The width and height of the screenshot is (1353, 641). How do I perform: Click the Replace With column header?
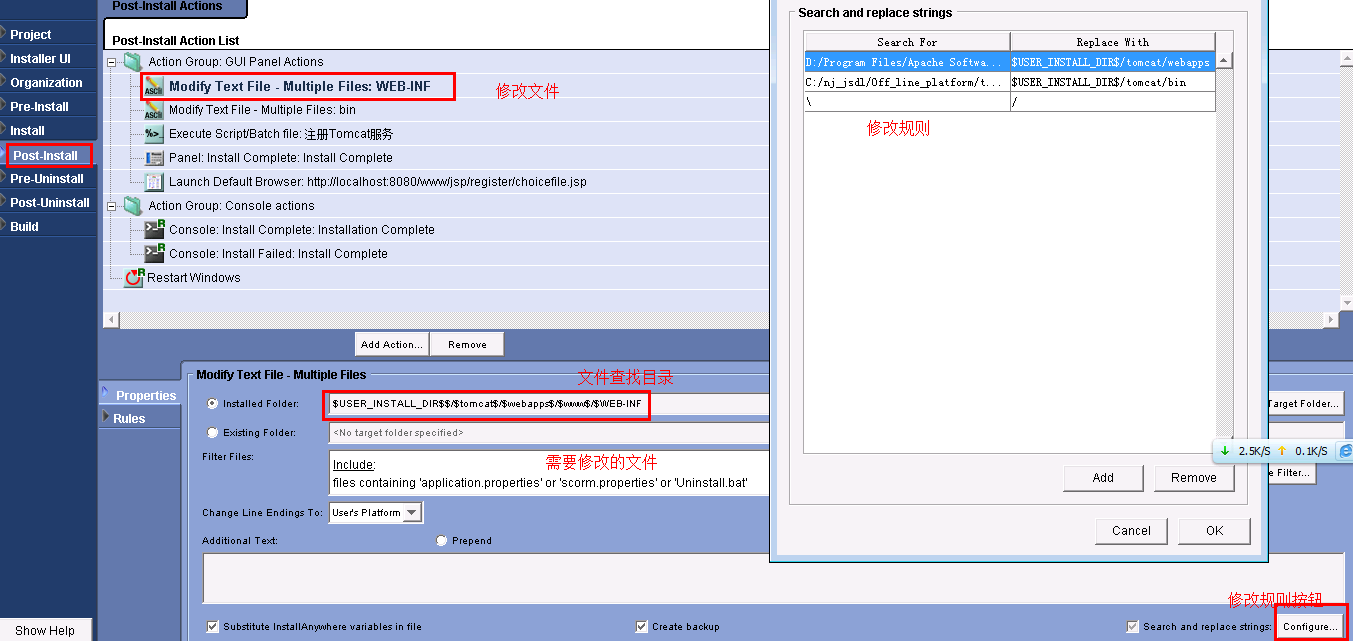coord(1112,42)
